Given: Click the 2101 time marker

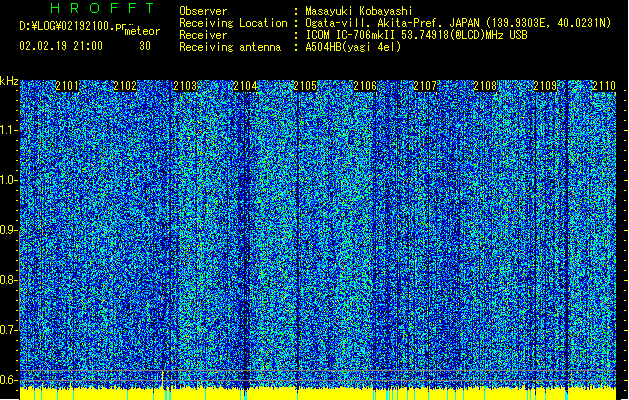Looking at the screenshot, I should tap(67, 86).
